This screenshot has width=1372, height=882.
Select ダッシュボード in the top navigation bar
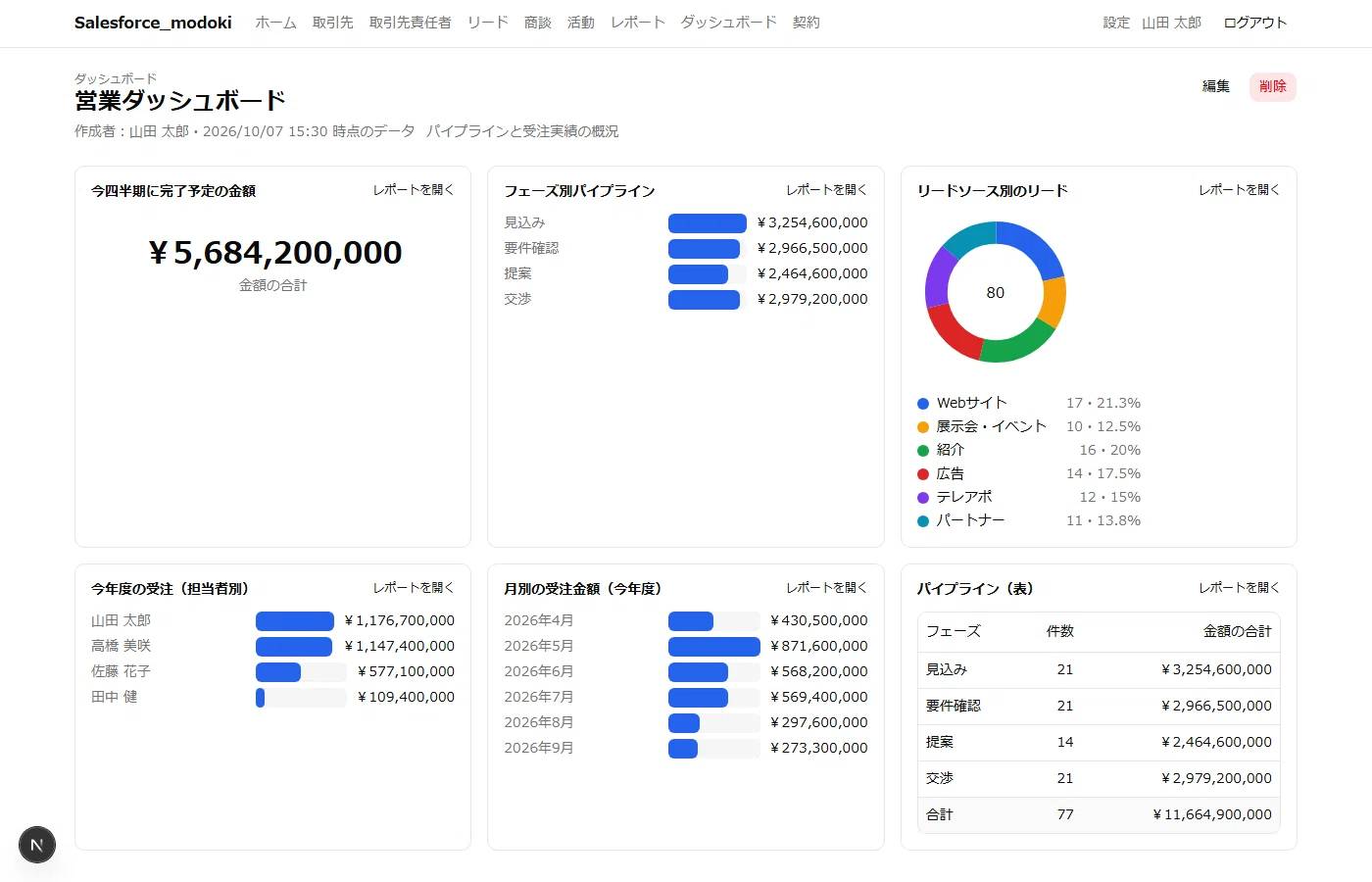coord(729,23)
